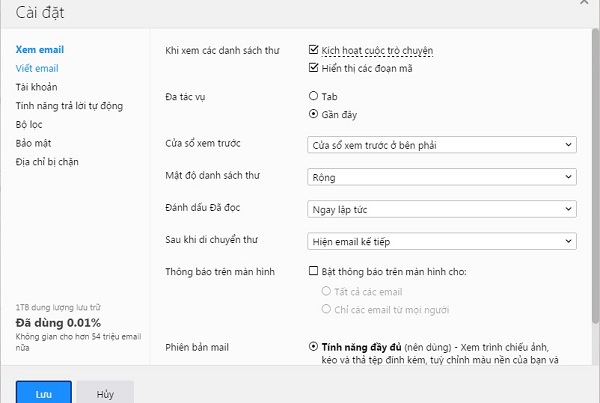Select the Tab multitasking radio button
Image resolution: width=600 pixels, height=403 pixels.
[x=314, y=96]
